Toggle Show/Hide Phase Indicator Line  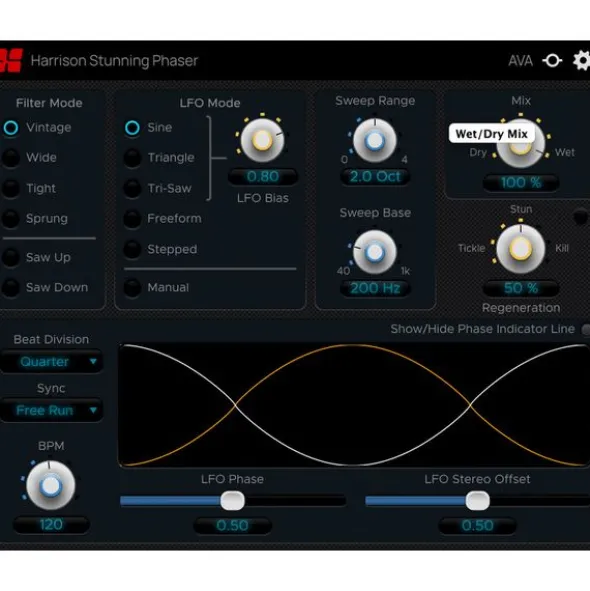[x=586, y=329]
